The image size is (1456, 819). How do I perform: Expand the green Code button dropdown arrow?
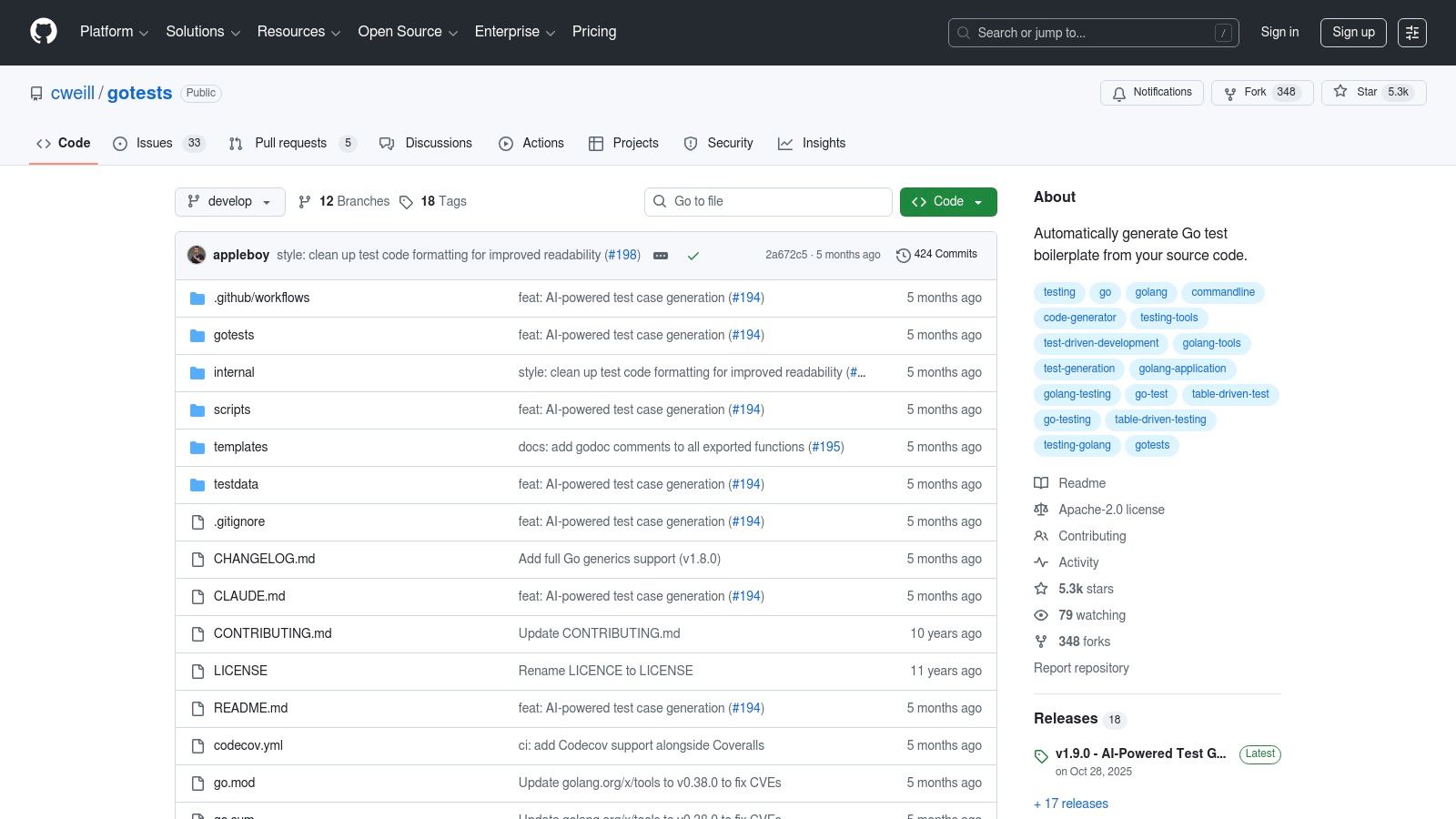(978, 201)
